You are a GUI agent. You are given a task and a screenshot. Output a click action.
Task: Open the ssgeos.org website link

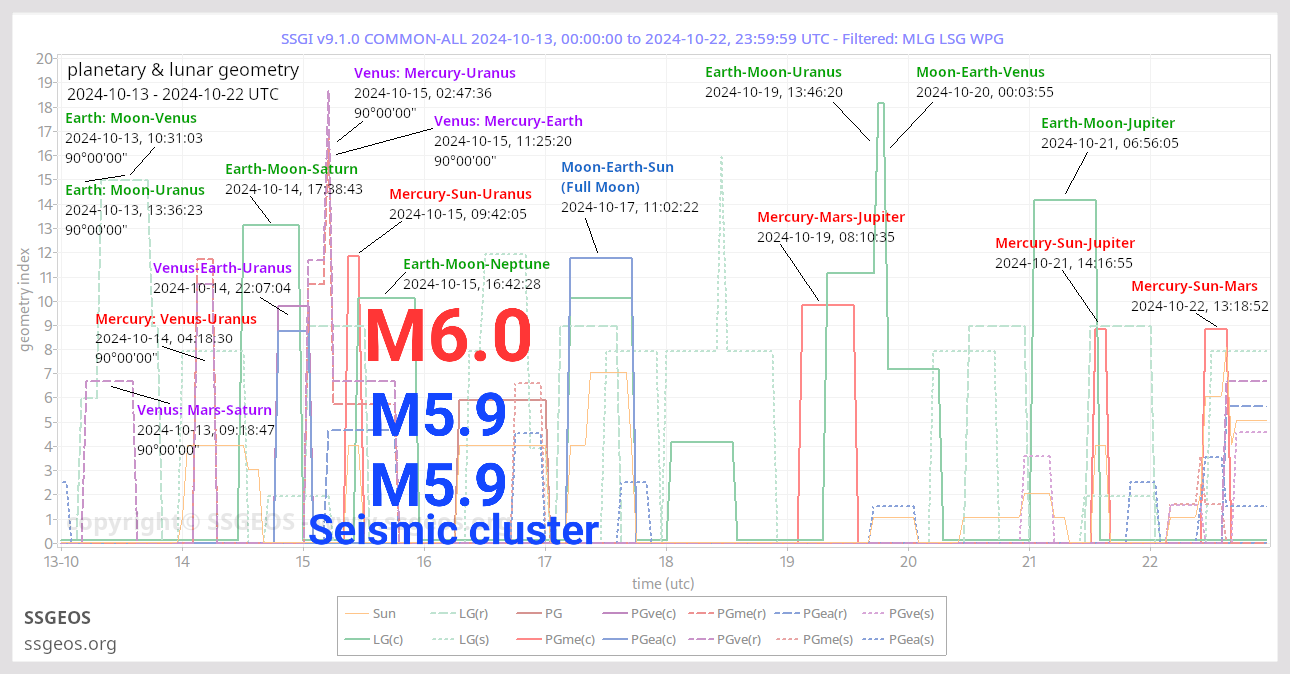tap(70, 644)
